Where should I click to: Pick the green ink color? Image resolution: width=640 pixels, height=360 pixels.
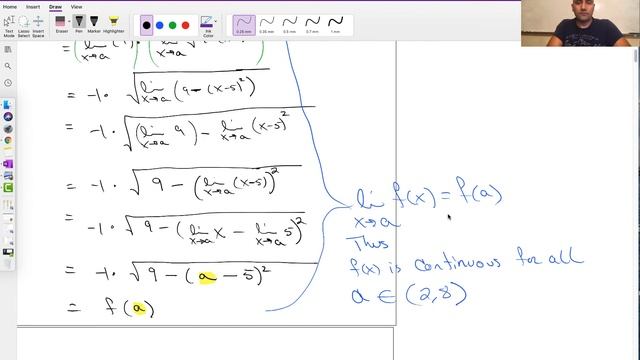pyautogui.click(x=173, y=25)
